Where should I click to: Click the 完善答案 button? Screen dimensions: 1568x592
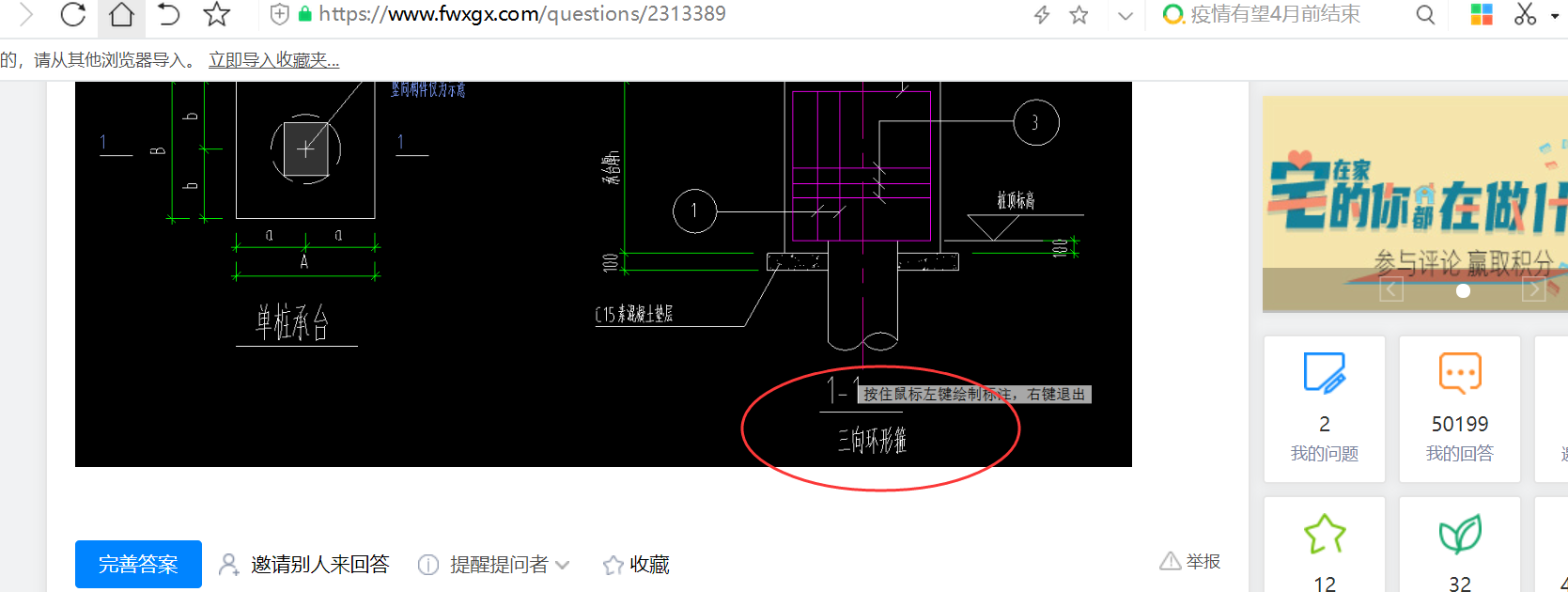(138, 564)
